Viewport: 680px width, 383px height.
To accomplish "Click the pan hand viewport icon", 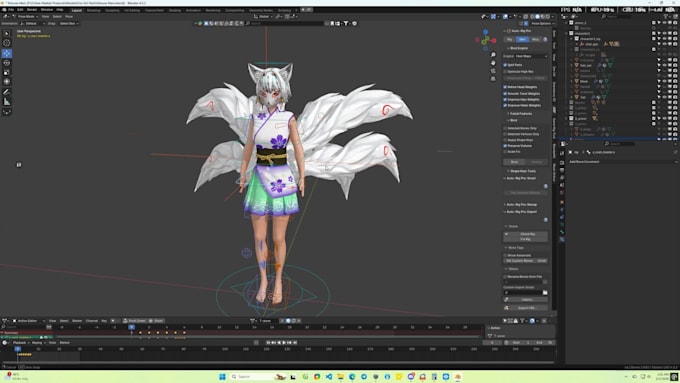I will click(493, 63).
